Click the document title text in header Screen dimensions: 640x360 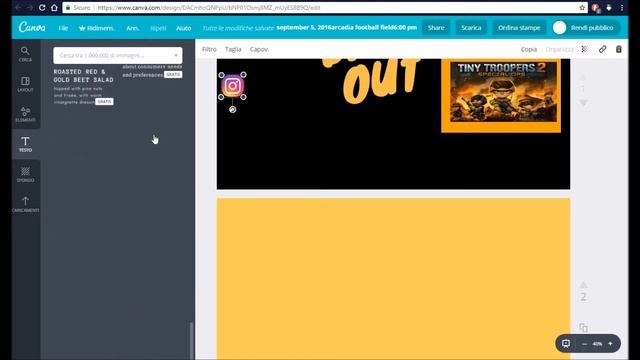[x=347, y=27]
